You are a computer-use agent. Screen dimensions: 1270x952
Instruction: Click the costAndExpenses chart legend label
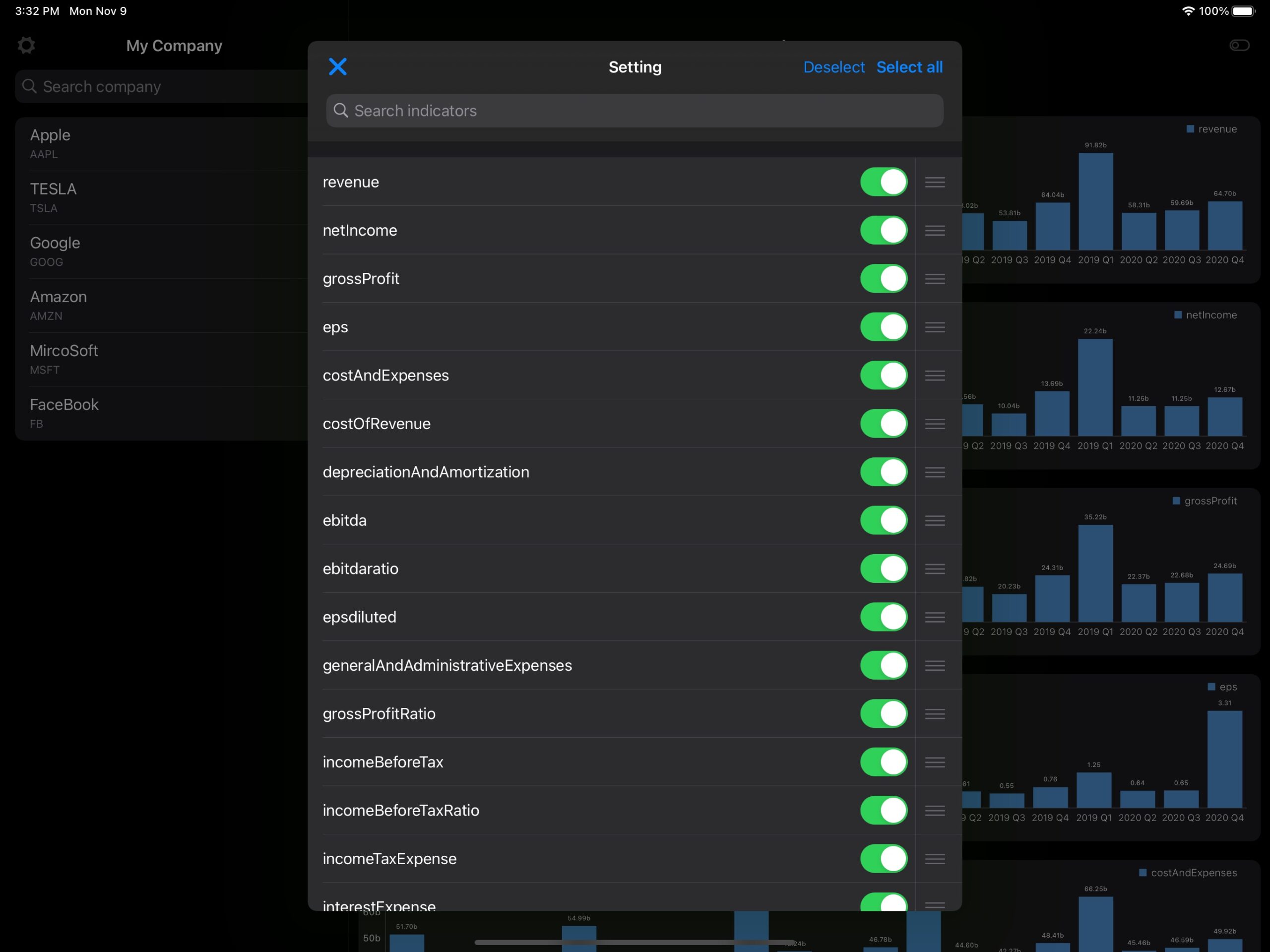[1194, 873]
